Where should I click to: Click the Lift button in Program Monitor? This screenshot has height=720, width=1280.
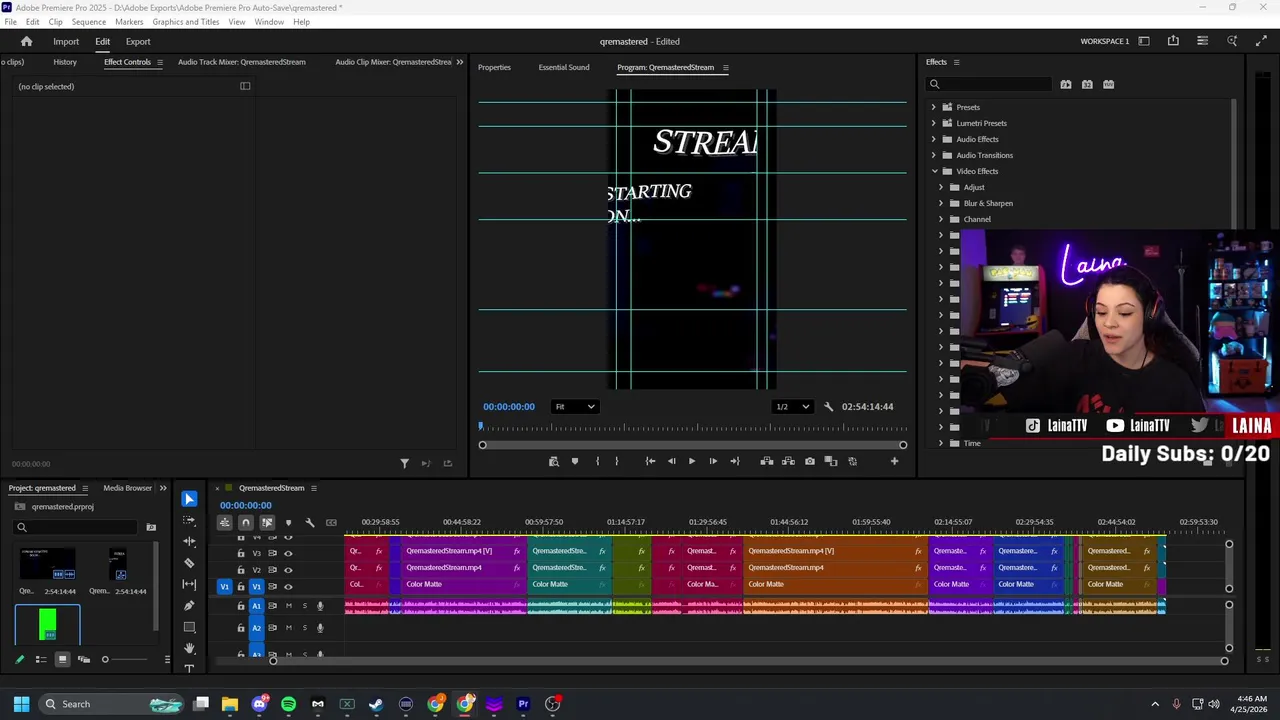tap(766, 461)
